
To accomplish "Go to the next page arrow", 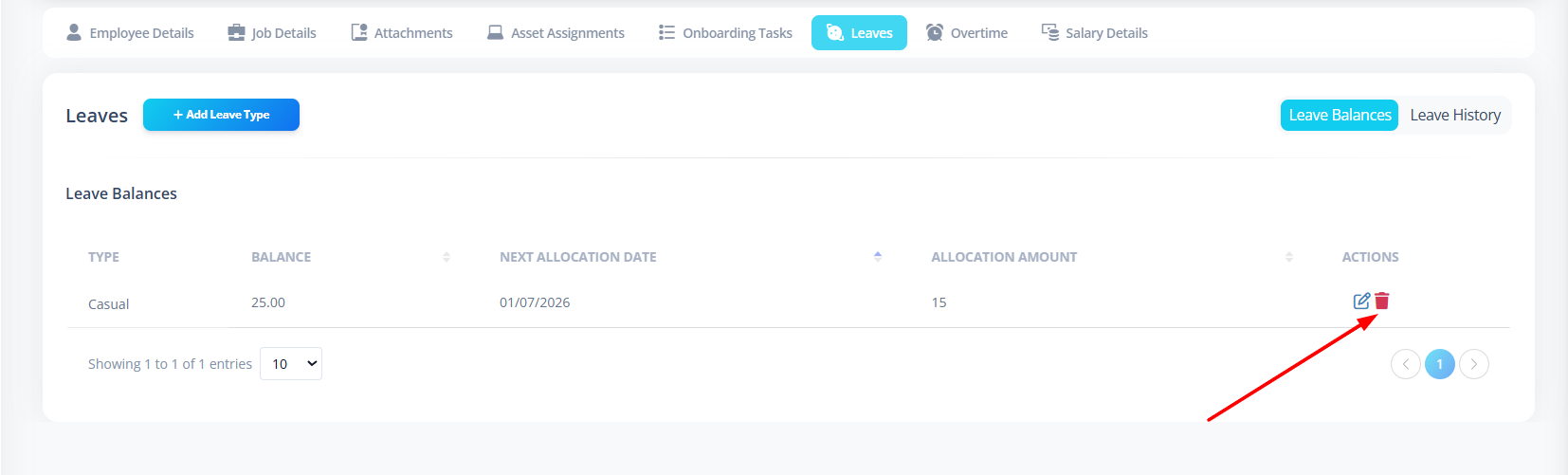I will (x=1474, y=364).
